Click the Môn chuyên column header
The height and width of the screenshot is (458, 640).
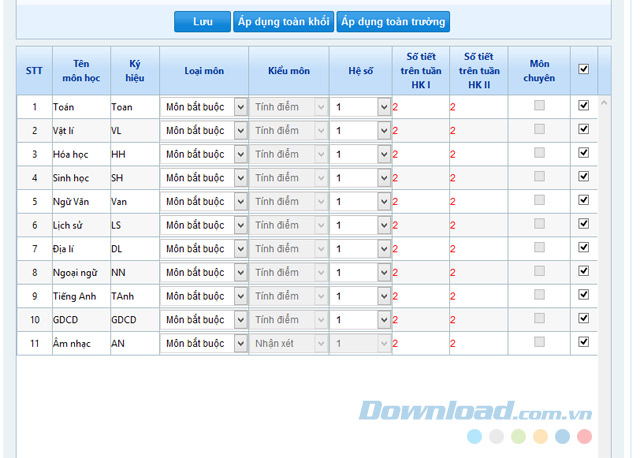coord(539,70)
